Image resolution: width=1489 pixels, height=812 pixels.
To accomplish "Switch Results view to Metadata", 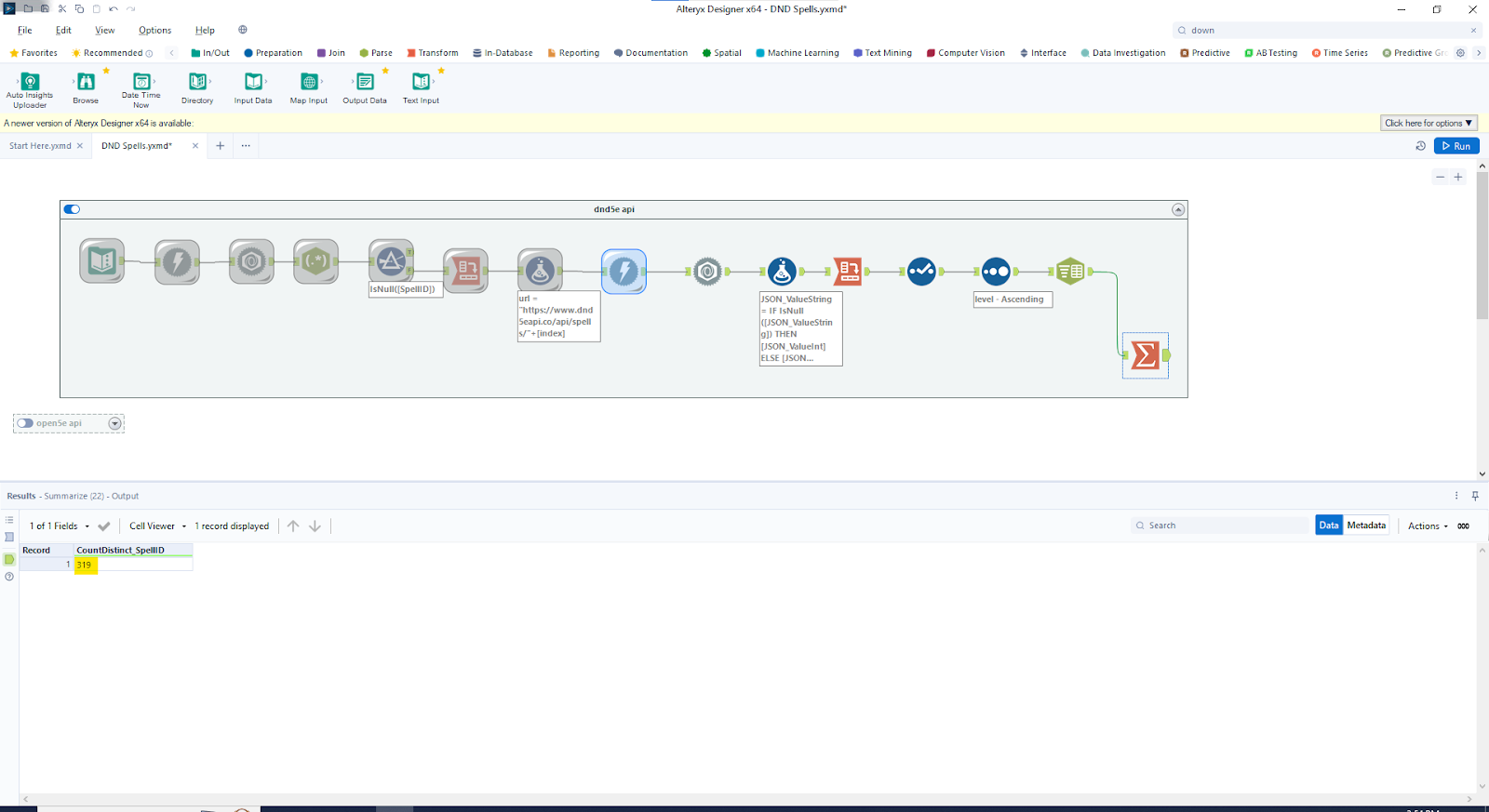I will [x=1366, y=526].
